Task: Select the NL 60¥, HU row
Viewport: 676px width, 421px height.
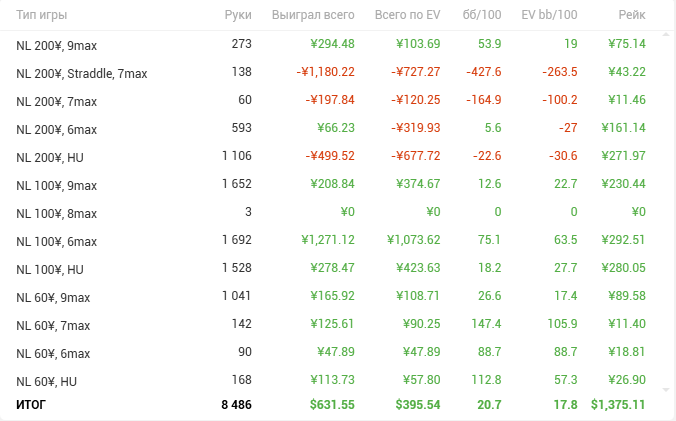Action: click(x=47, y=381)
